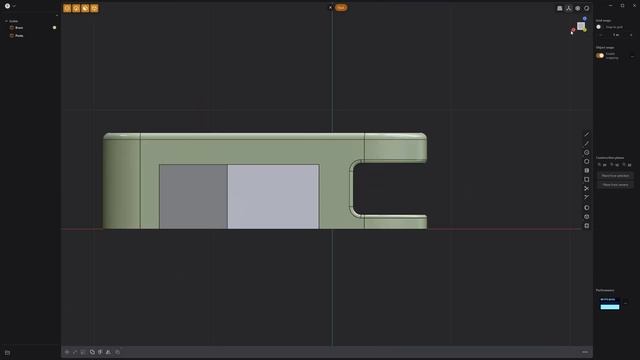Click the small arrow above the outliner list
The image size is (640, 360).
pos(57,16)
